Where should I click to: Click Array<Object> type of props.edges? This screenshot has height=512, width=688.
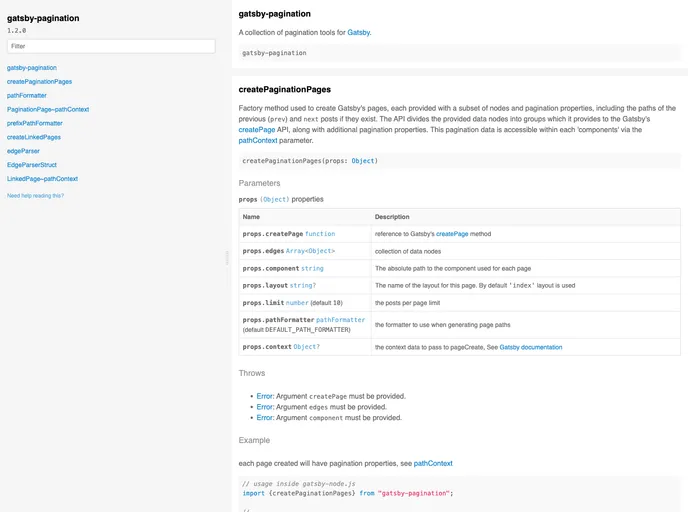(310, 251)
